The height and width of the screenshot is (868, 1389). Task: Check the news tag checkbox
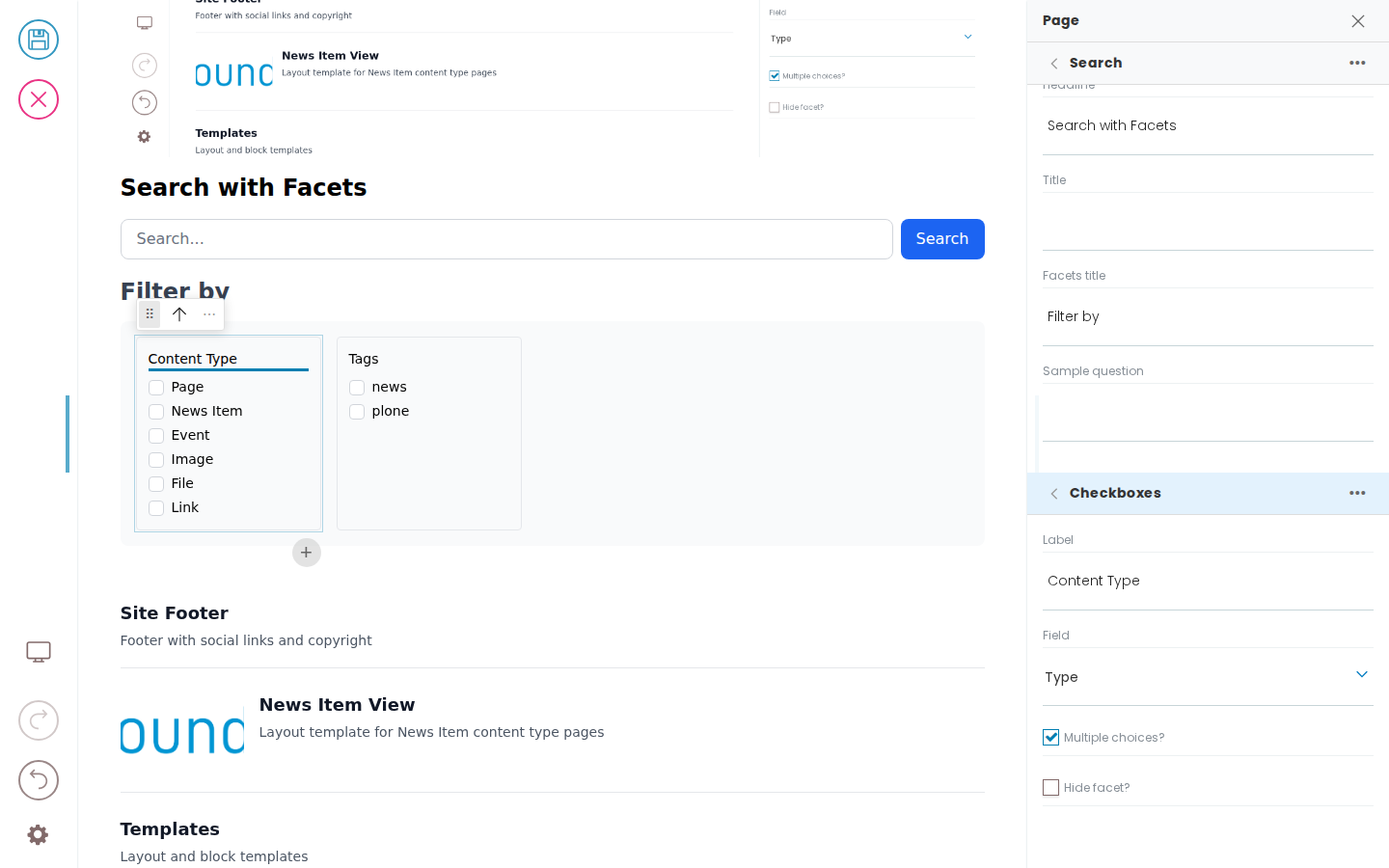tap(357, 388)
